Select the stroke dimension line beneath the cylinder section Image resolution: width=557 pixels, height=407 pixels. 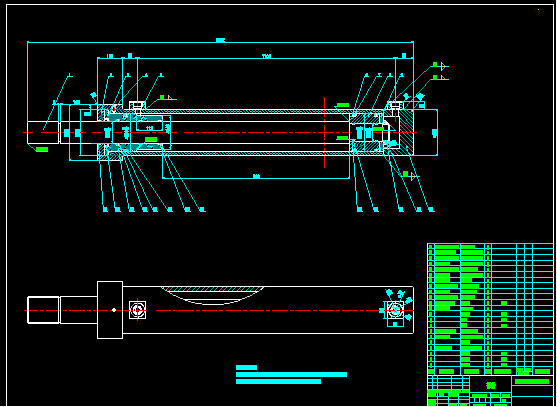pos(256,177)
